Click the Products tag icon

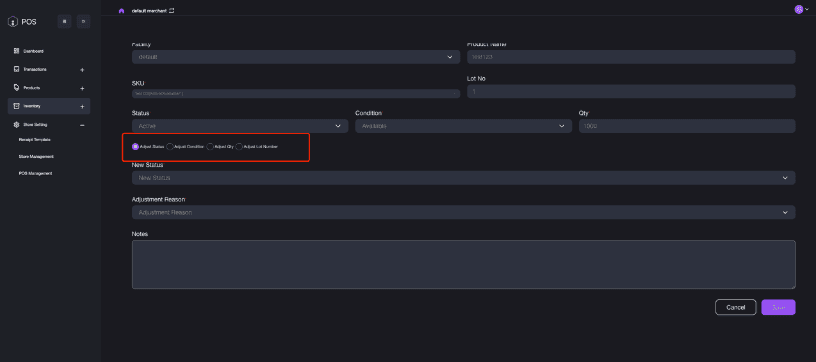click(16, 87)
